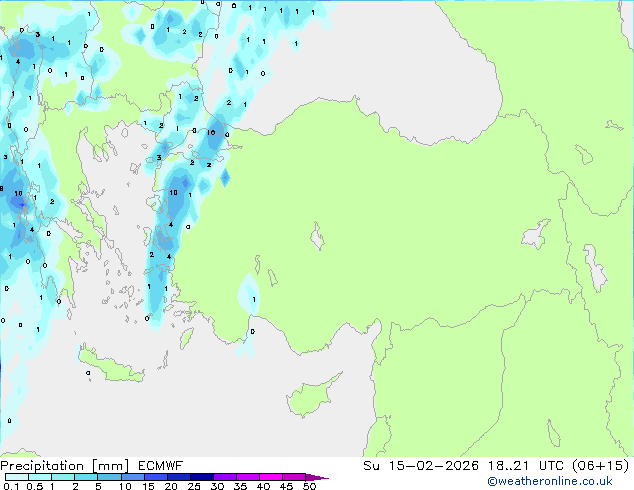Click the over-50 arrow tip of the legend
The image size is (634, 490).
[317, 477]
